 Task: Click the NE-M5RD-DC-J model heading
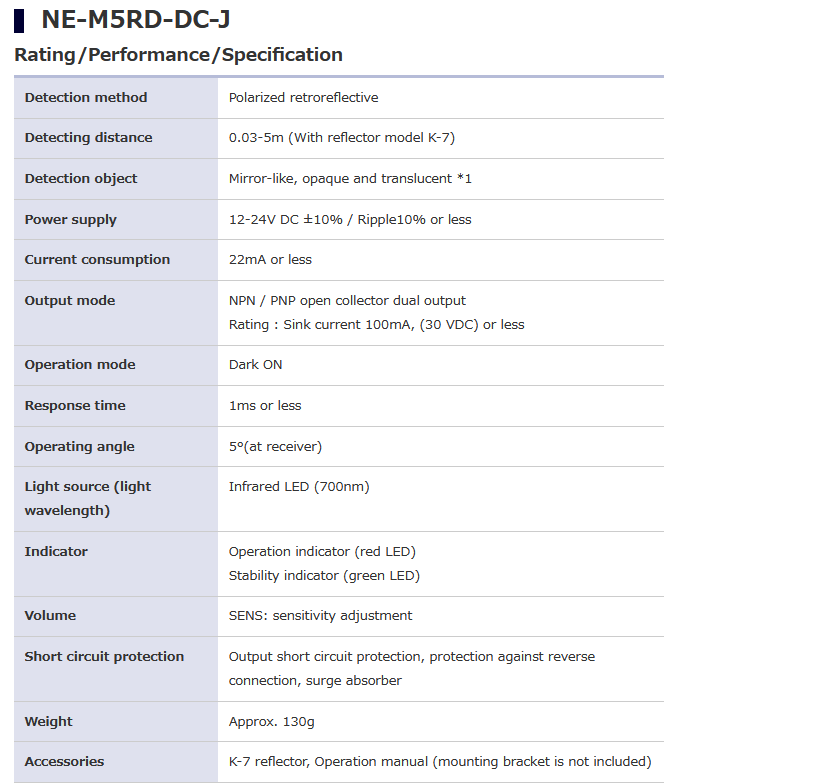136,19
